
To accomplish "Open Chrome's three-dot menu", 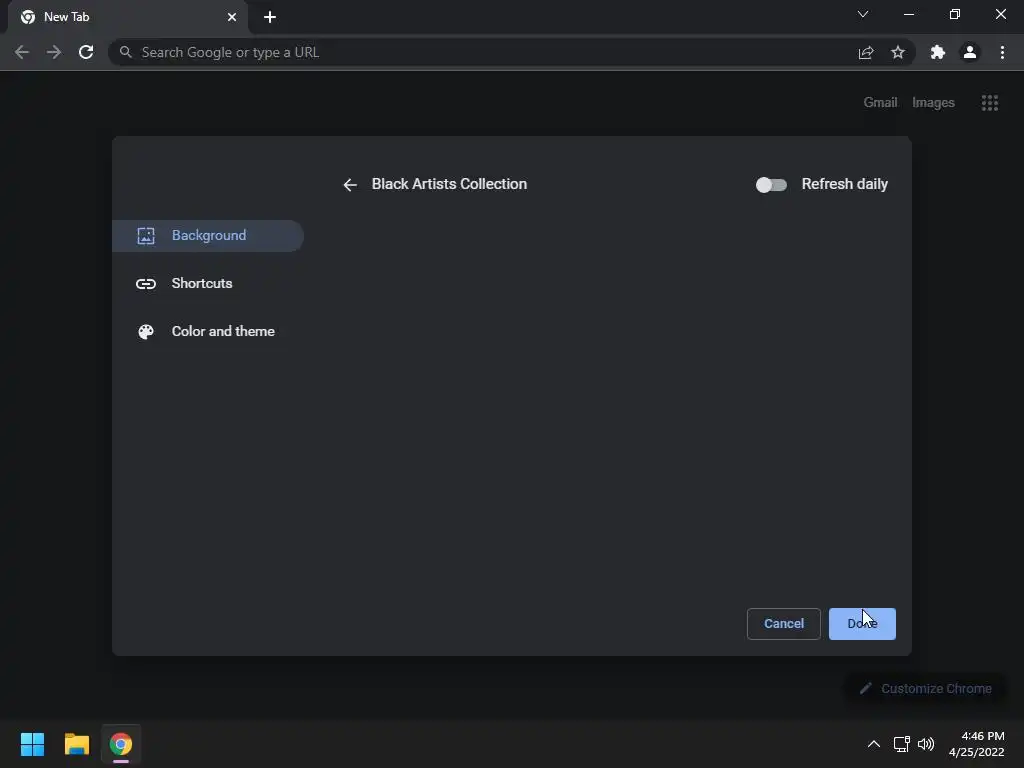I will (x=1002, y=52).
